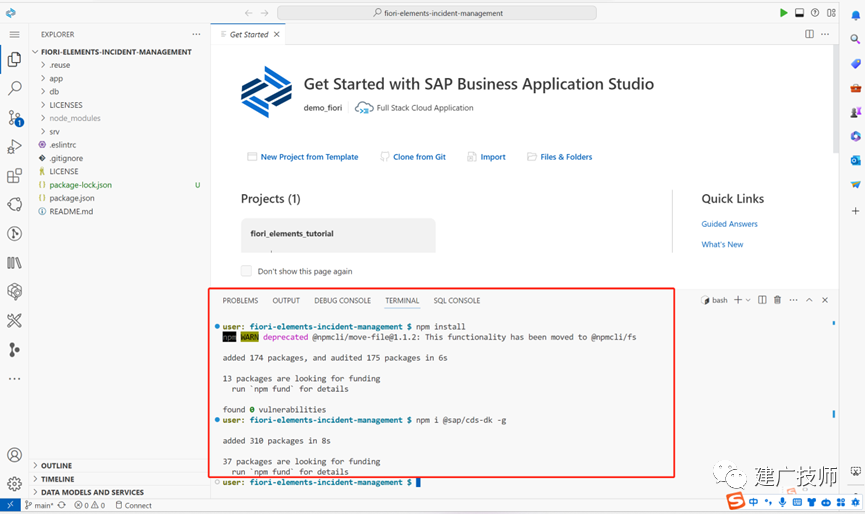Screen dimensions: 865x514
Task: Click the browser sidebar search icon
Action: pos(855,39)
